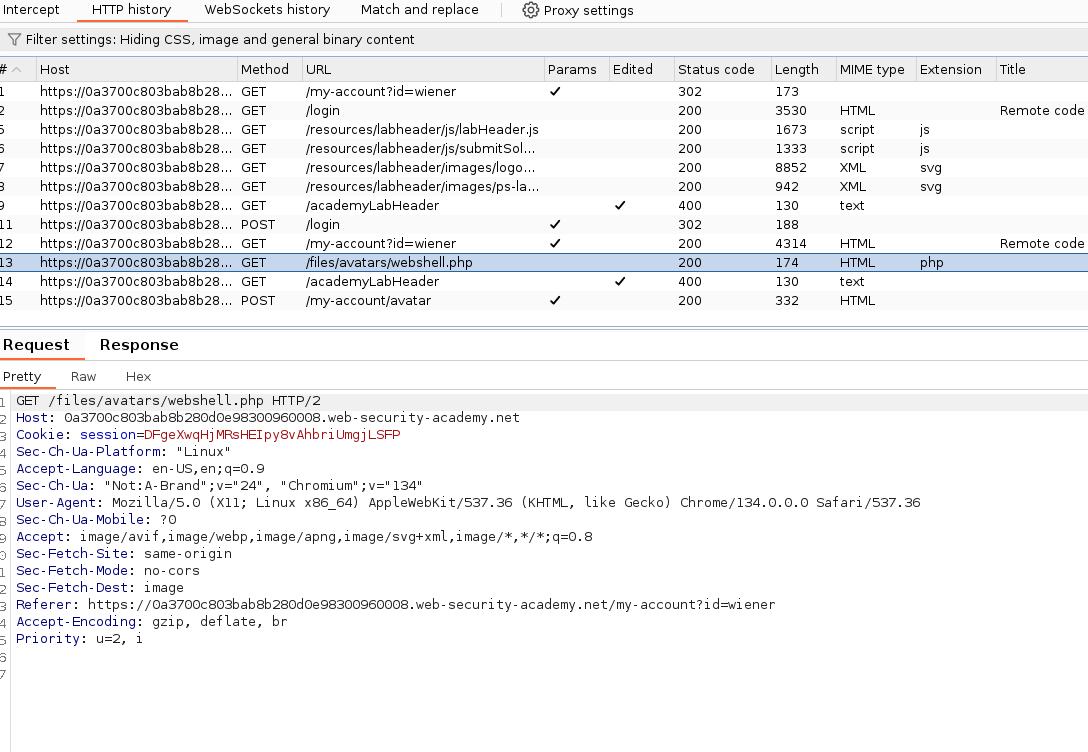The height and width of the screenshot is (752, 1088).
Task: Click the Method column header
Action: tap(264, 70)
